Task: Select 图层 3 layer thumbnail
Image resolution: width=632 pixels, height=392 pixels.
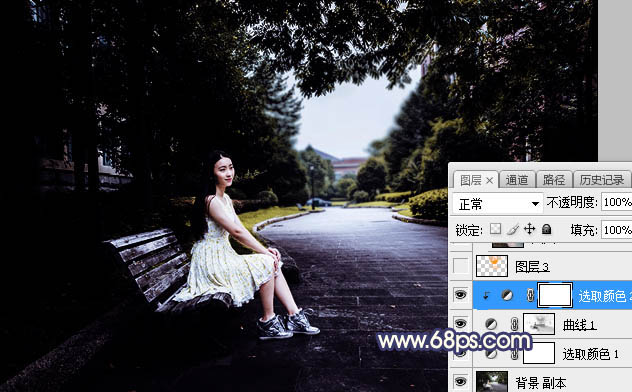Action: (x=492, y=266)
